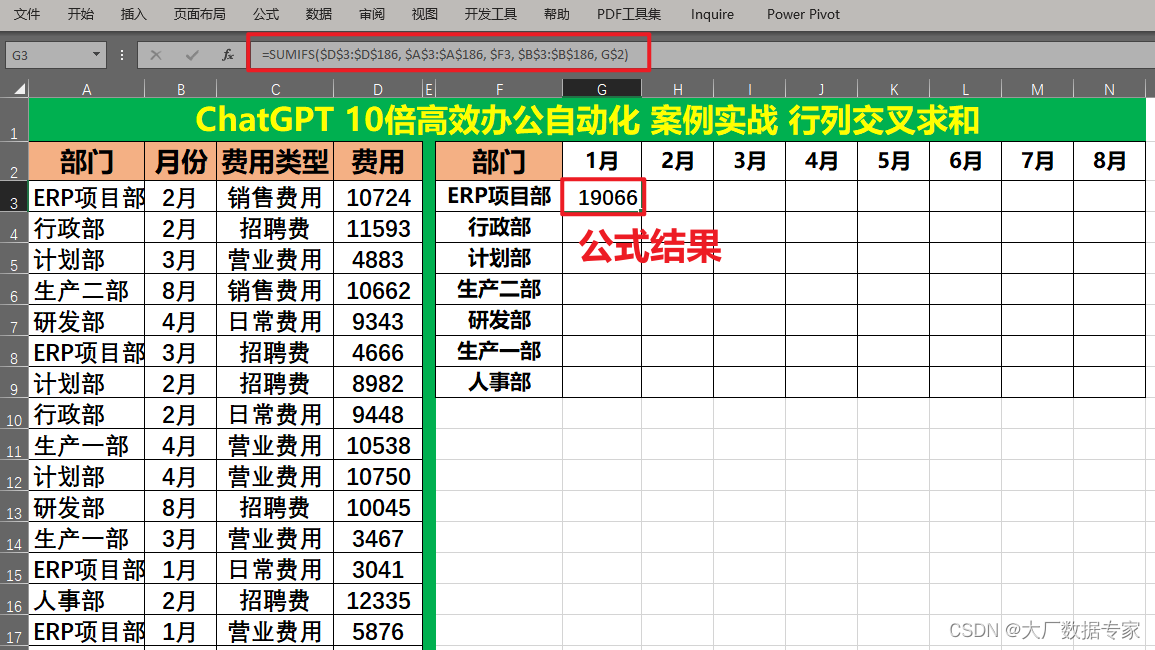1155x650 pixels.
Task: Click inside the formula bar showing SUMIFS
Action: 450,55
